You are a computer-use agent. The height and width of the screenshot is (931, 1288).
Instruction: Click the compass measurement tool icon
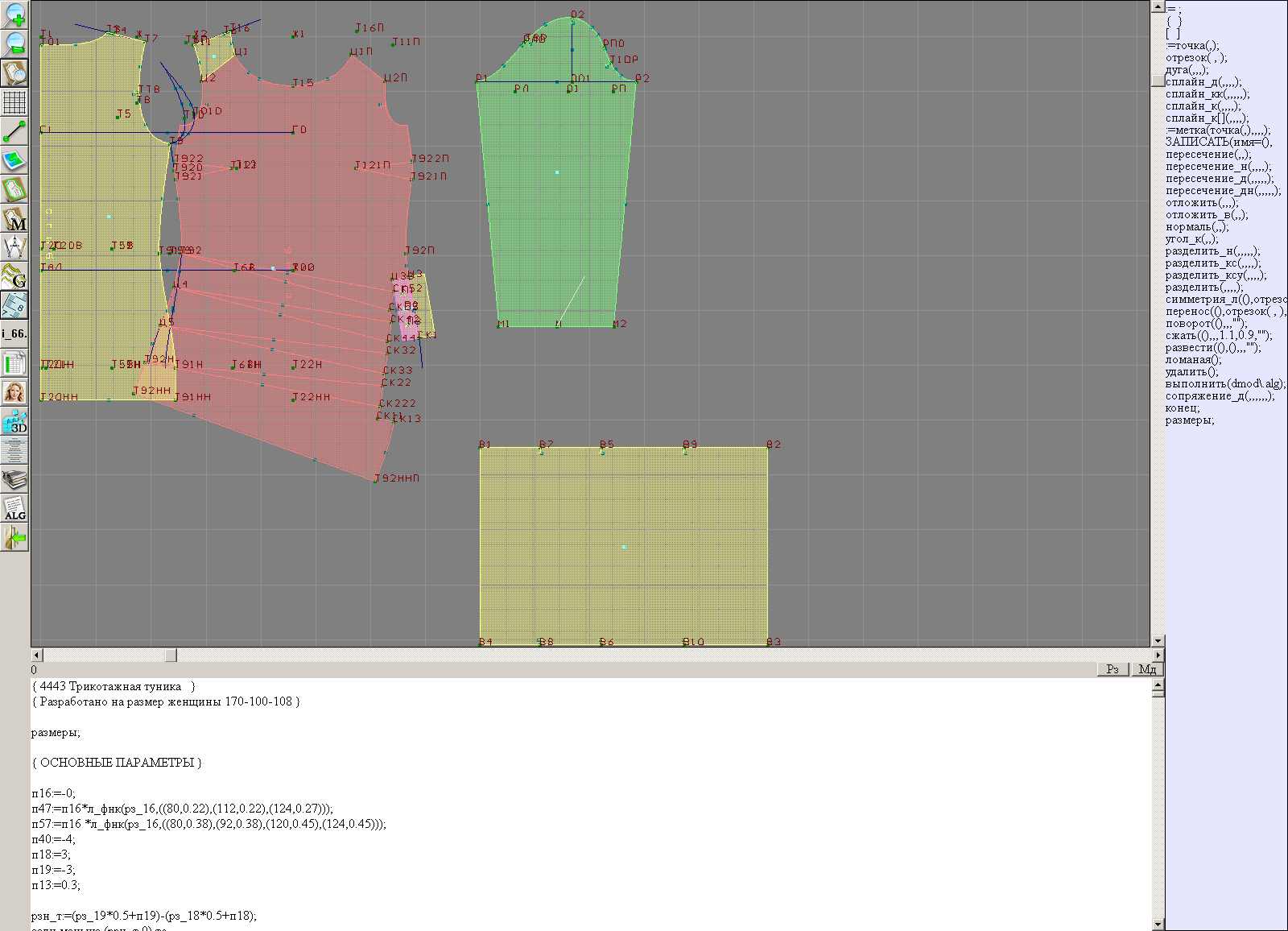click(x=14, y=247)
